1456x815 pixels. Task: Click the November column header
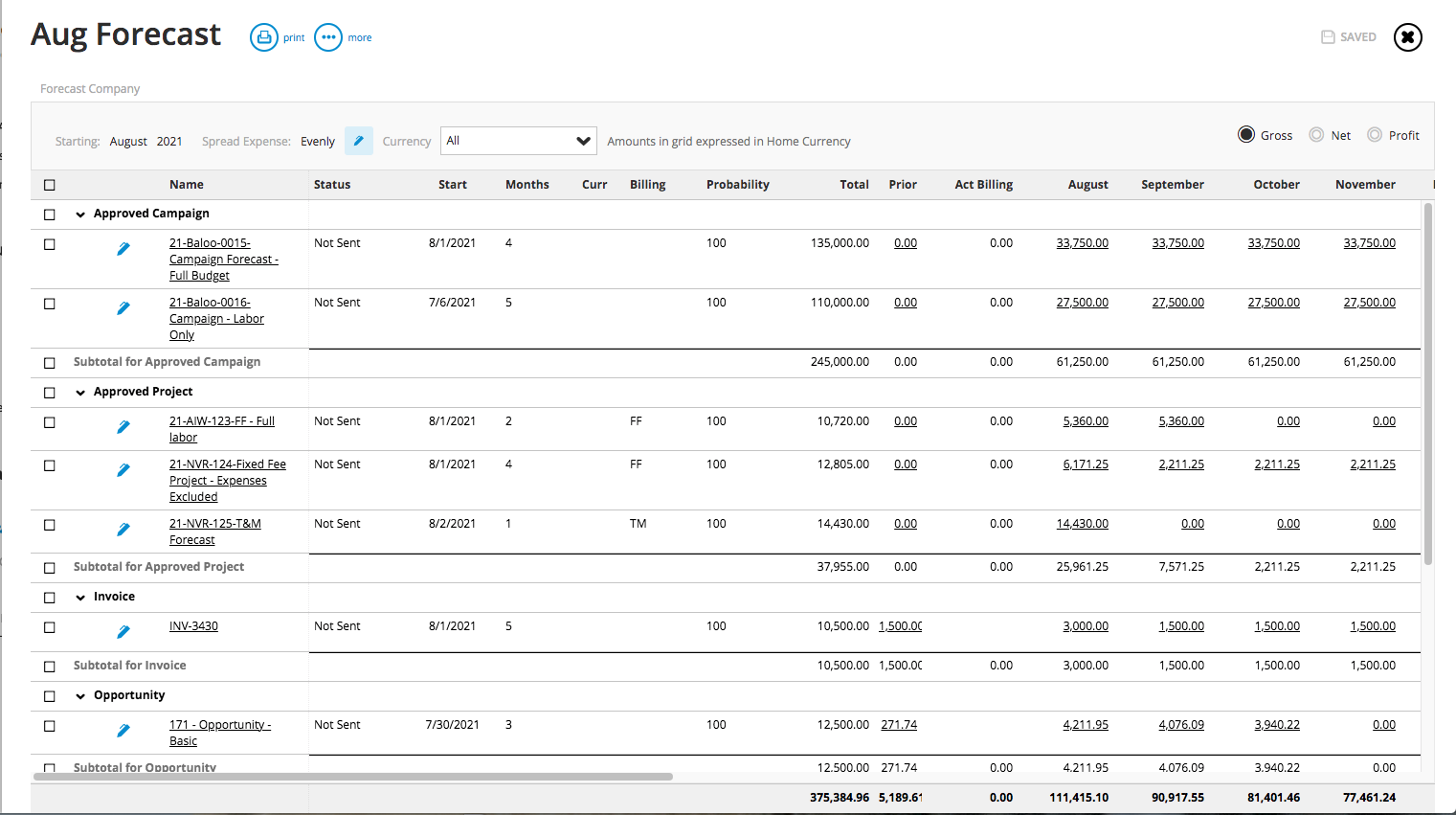[x=1365, y=185]
